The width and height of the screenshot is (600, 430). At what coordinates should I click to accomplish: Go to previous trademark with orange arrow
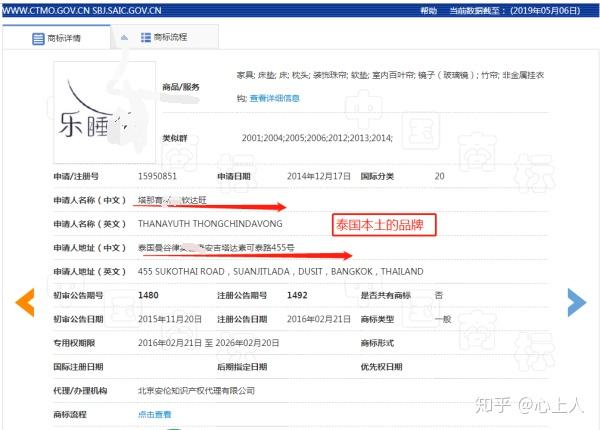click(25, 302)
